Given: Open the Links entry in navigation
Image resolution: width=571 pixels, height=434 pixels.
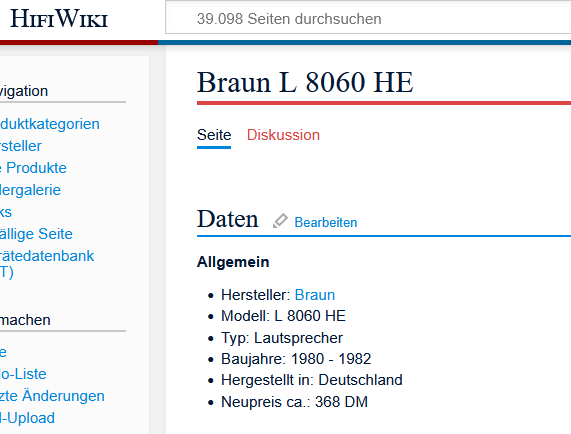Looking at the screenshot, I should pyautogui.click(x=6, y=212).
